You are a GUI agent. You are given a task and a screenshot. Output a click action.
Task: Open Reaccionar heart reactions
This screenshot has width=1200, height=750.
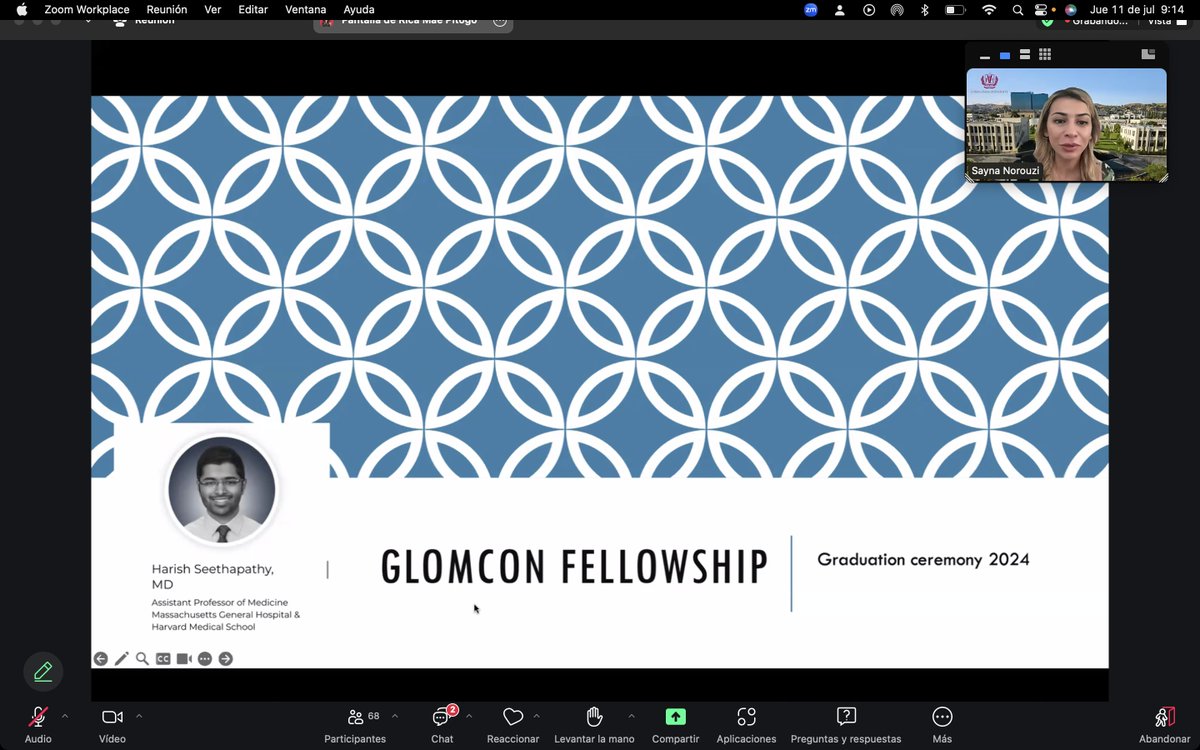pos(513,724)
